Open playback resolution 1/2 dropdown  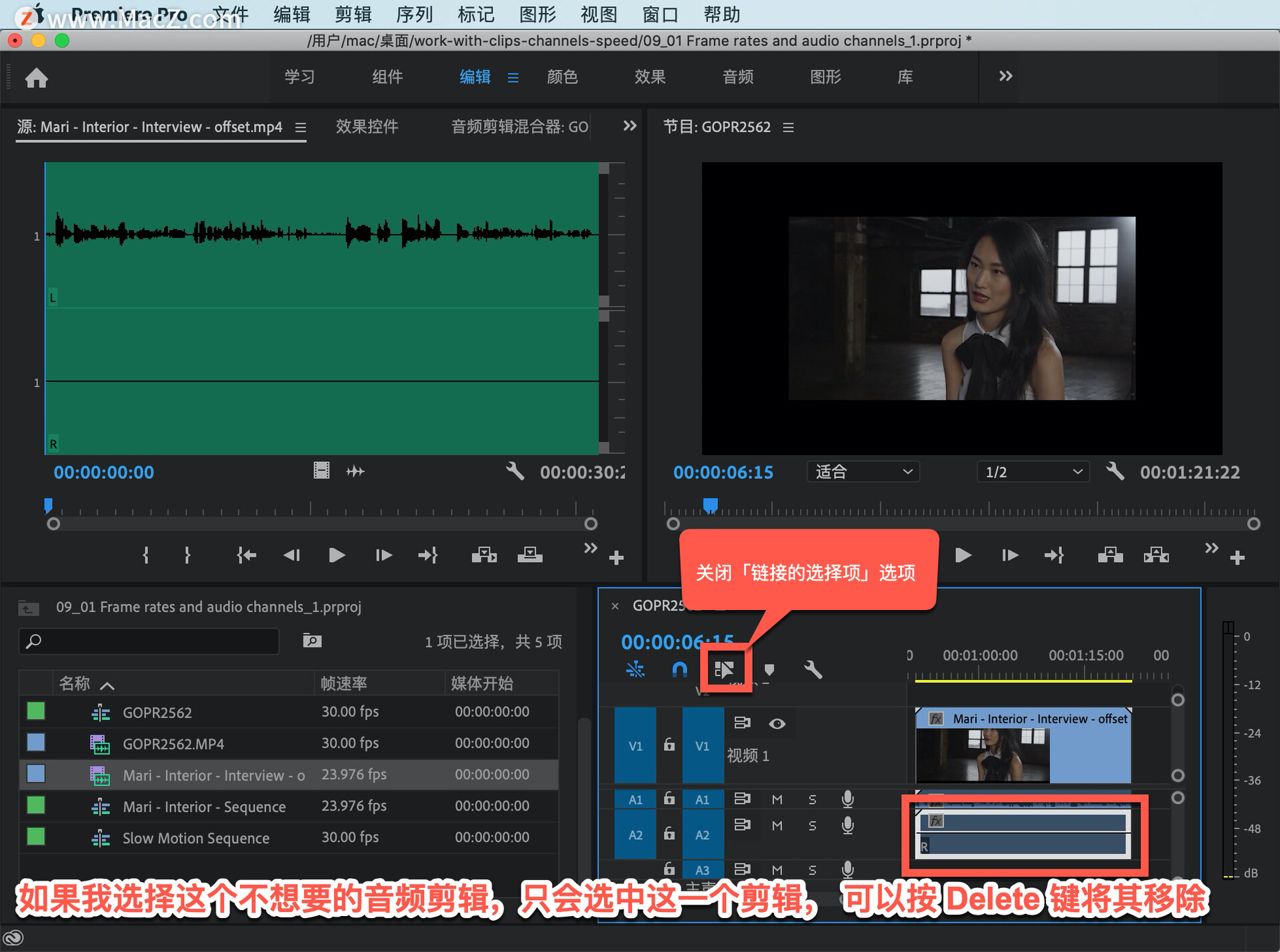pos(1033,472)
